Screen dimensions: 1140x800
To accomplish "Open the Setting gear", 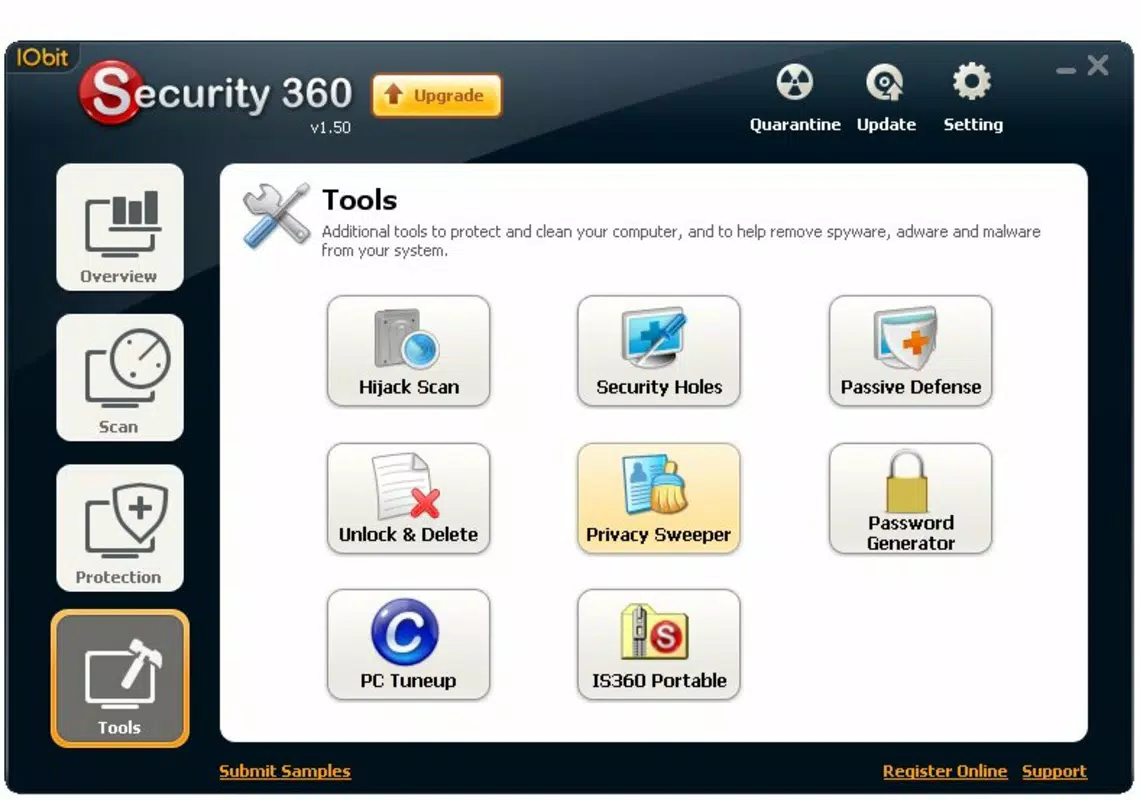I will pyautogui.click(x=973, y=98).
